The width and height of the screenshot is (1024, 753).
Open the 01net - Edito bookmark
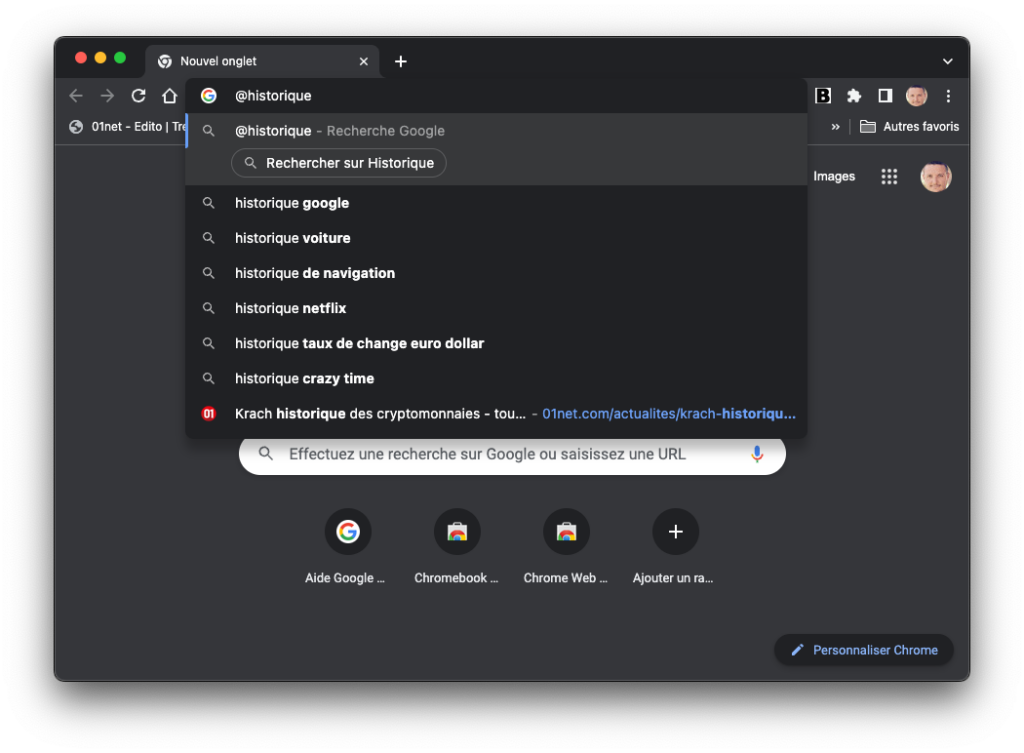pyautogui.click(x=127, y=127)
